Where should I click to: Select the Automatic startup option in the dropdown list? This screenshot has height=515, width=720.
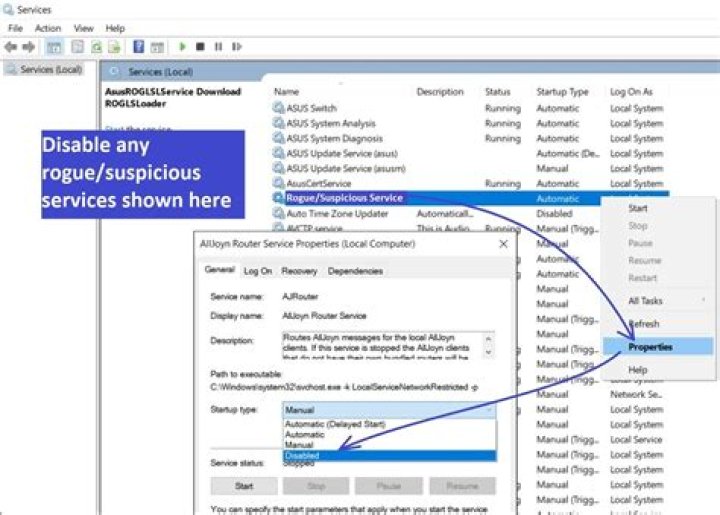pos(389,435)
